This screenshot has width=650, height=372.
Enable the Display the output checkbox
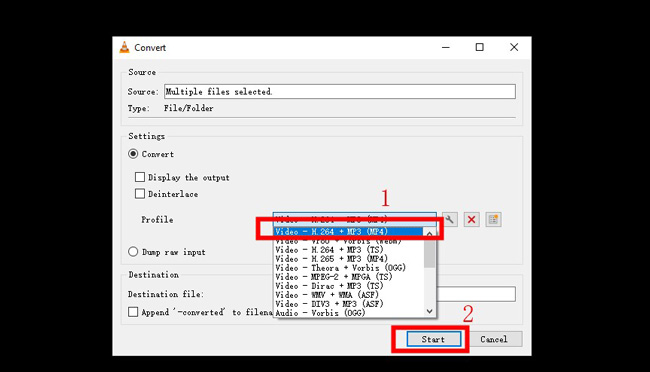coord(140,177)
